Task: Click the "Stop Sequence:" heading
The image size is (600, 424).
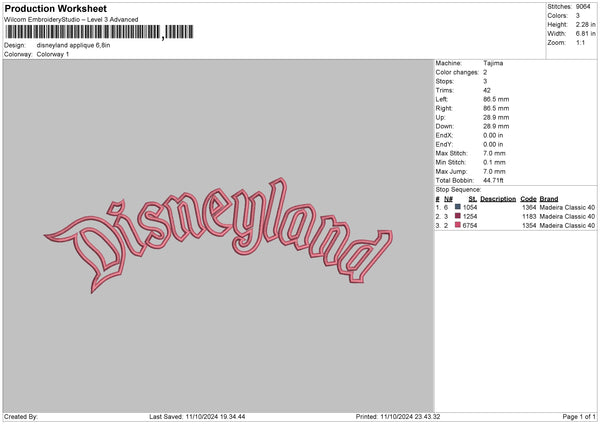Action: point(458,189)
